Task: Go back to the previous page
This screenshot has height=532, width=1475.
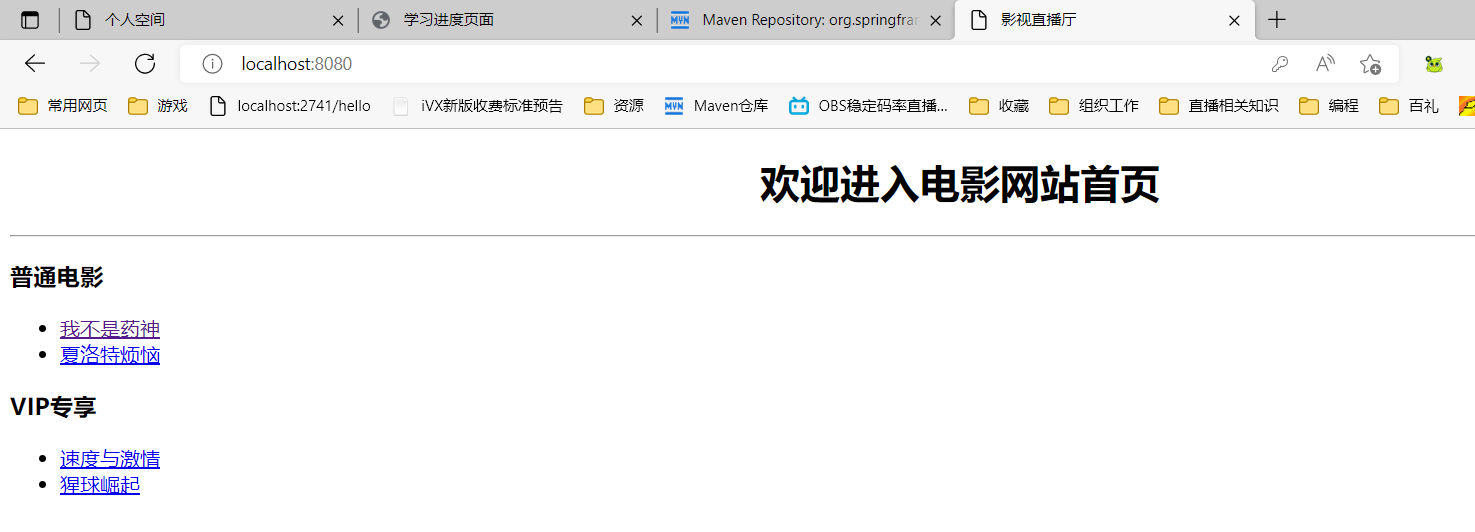Action: [35, 64]
